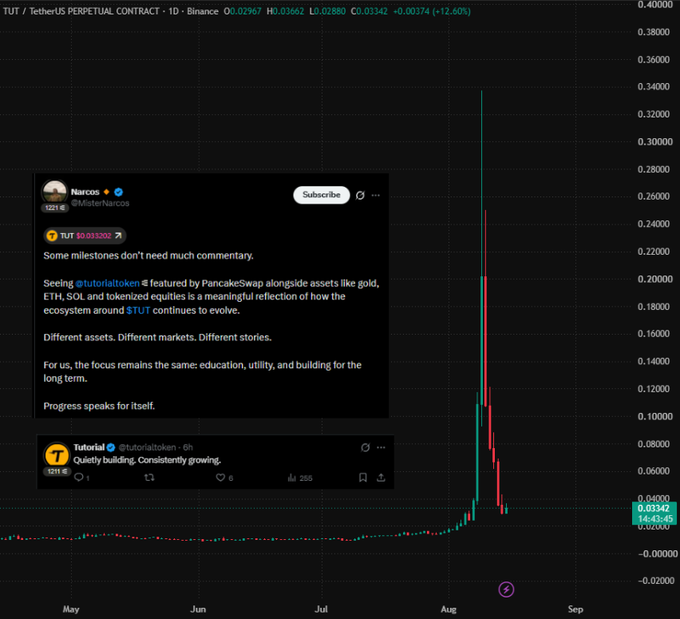Viewport: 680px width, 619px height.
Task: Open the $TUT cashtag link
Action: pyautogui.click(x=138, y=311)
